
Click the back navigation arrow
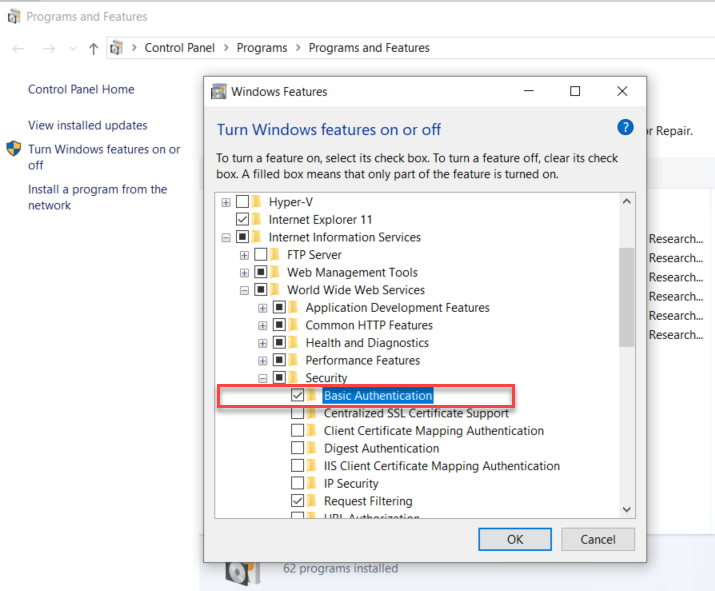tap(18, 48)
